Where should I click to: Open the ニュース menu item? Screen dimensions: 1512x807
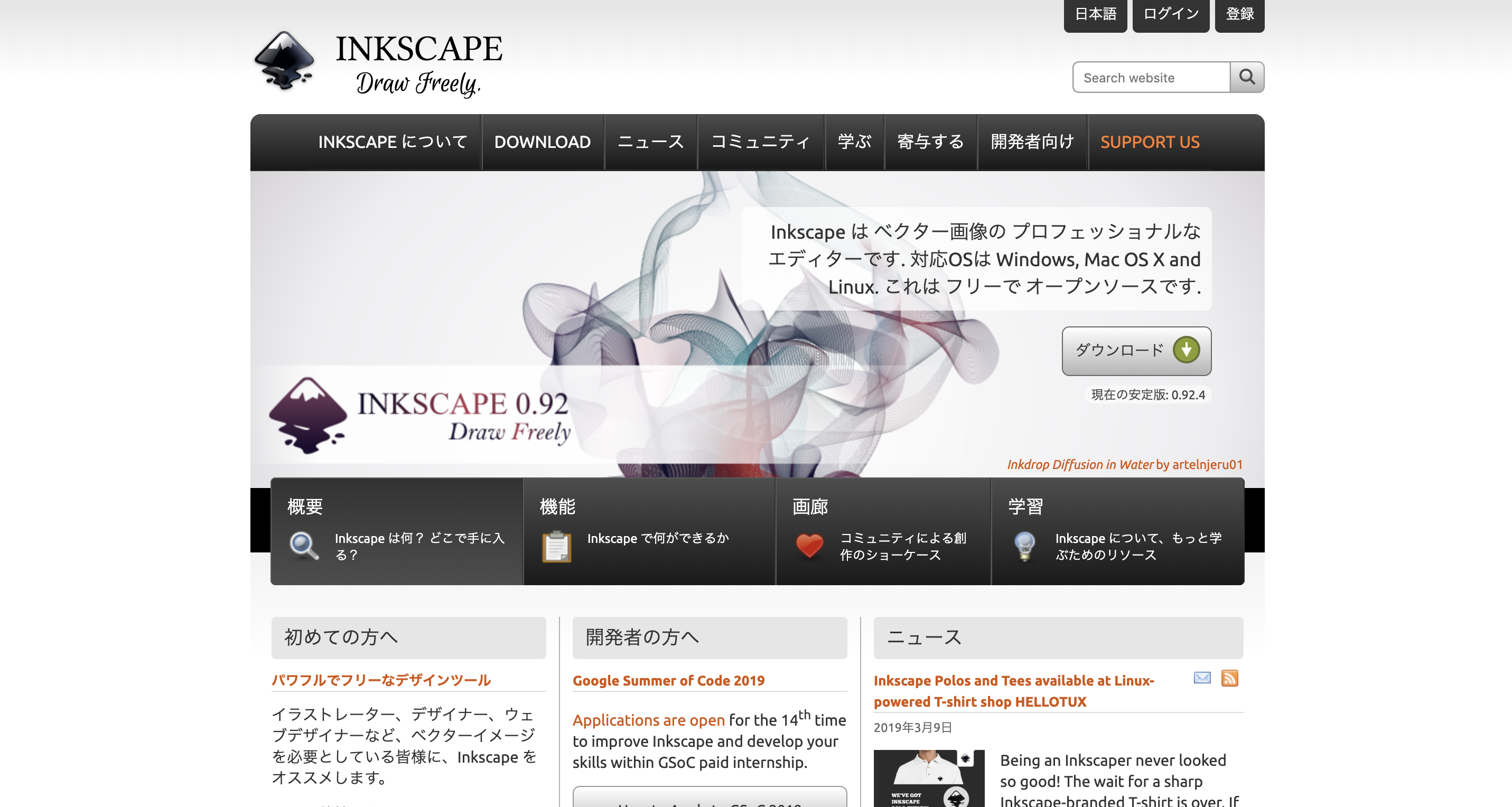650,142
